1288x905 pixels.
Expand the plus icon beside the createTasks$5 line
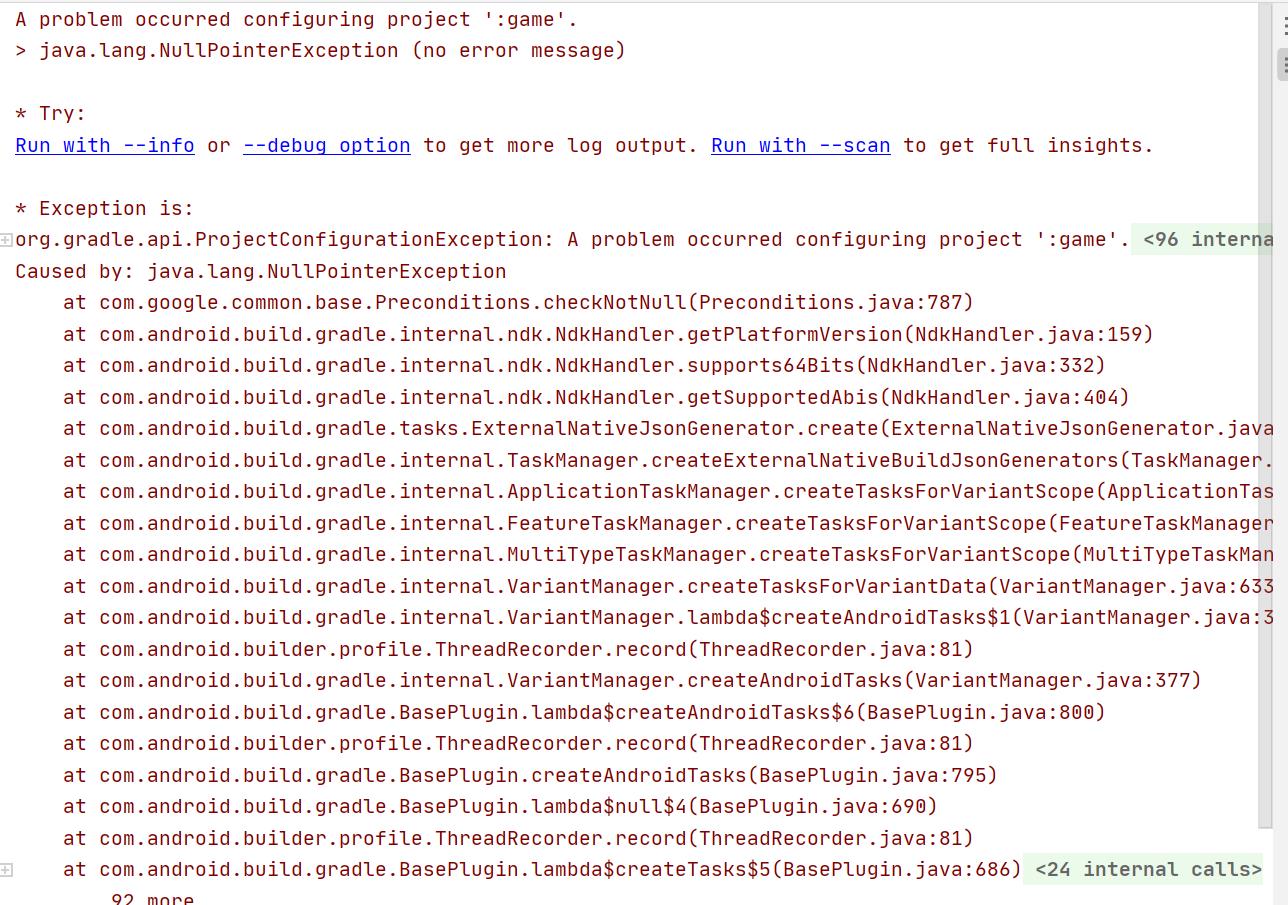6,870
